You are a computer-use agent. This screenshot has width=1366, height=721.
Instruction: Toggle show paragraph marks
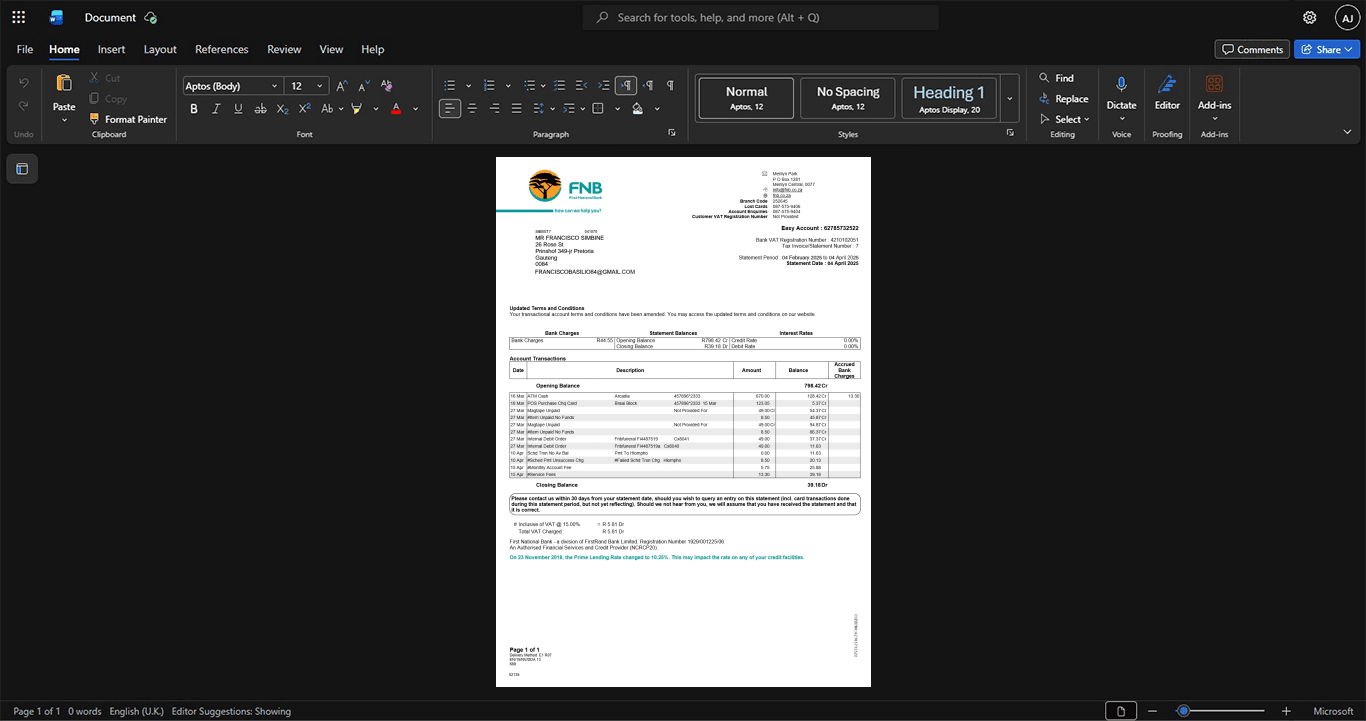[x=670, y=86]
